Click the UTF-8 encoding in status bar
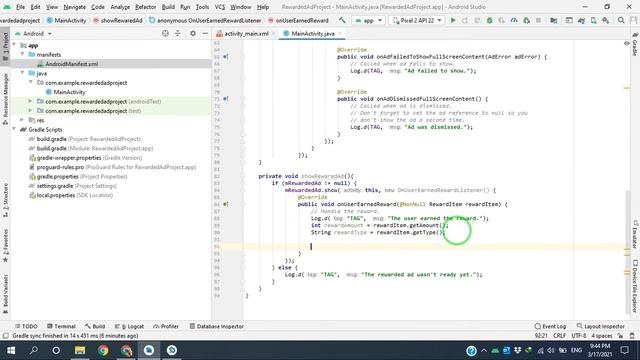 coord(579,336)
